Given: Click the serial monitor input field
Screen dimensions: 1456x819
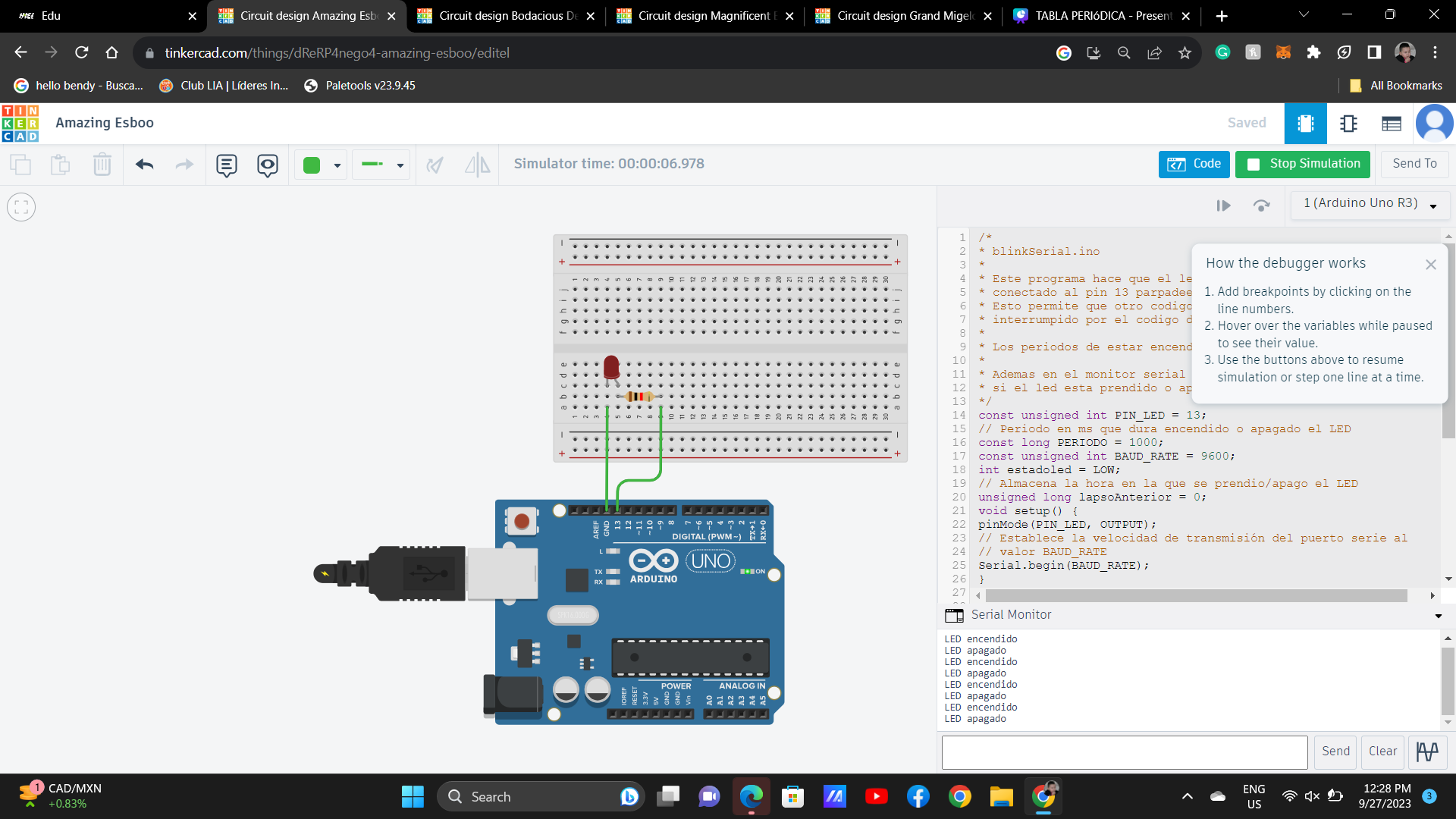Looking at the screenshot, I should (1124, 751).
